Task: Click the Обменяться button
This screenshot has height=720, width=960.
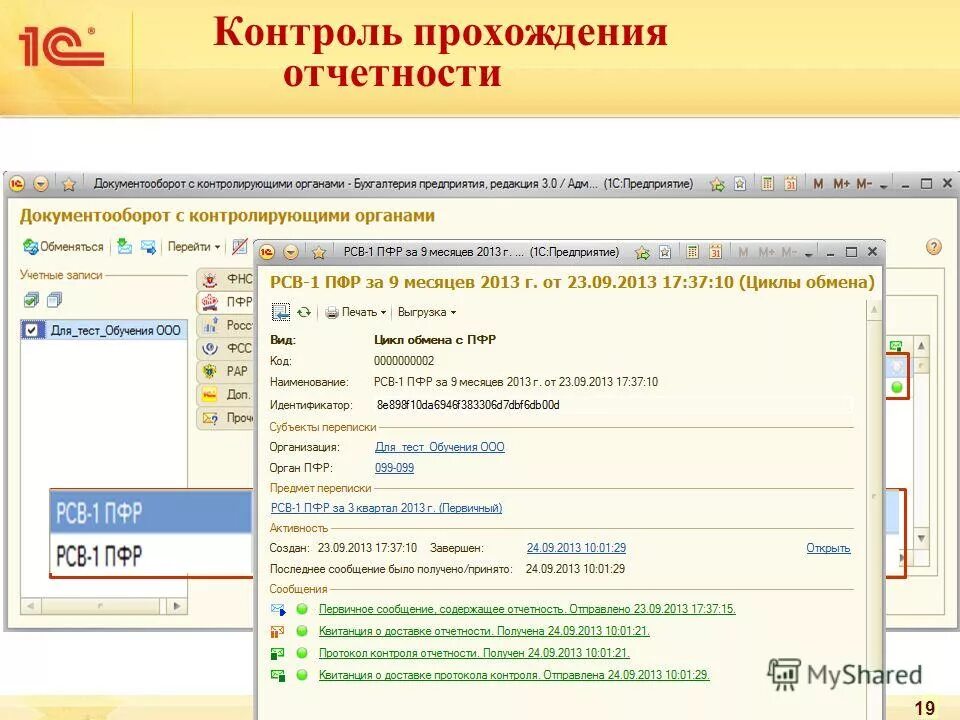Action: [x=64, y=247]
